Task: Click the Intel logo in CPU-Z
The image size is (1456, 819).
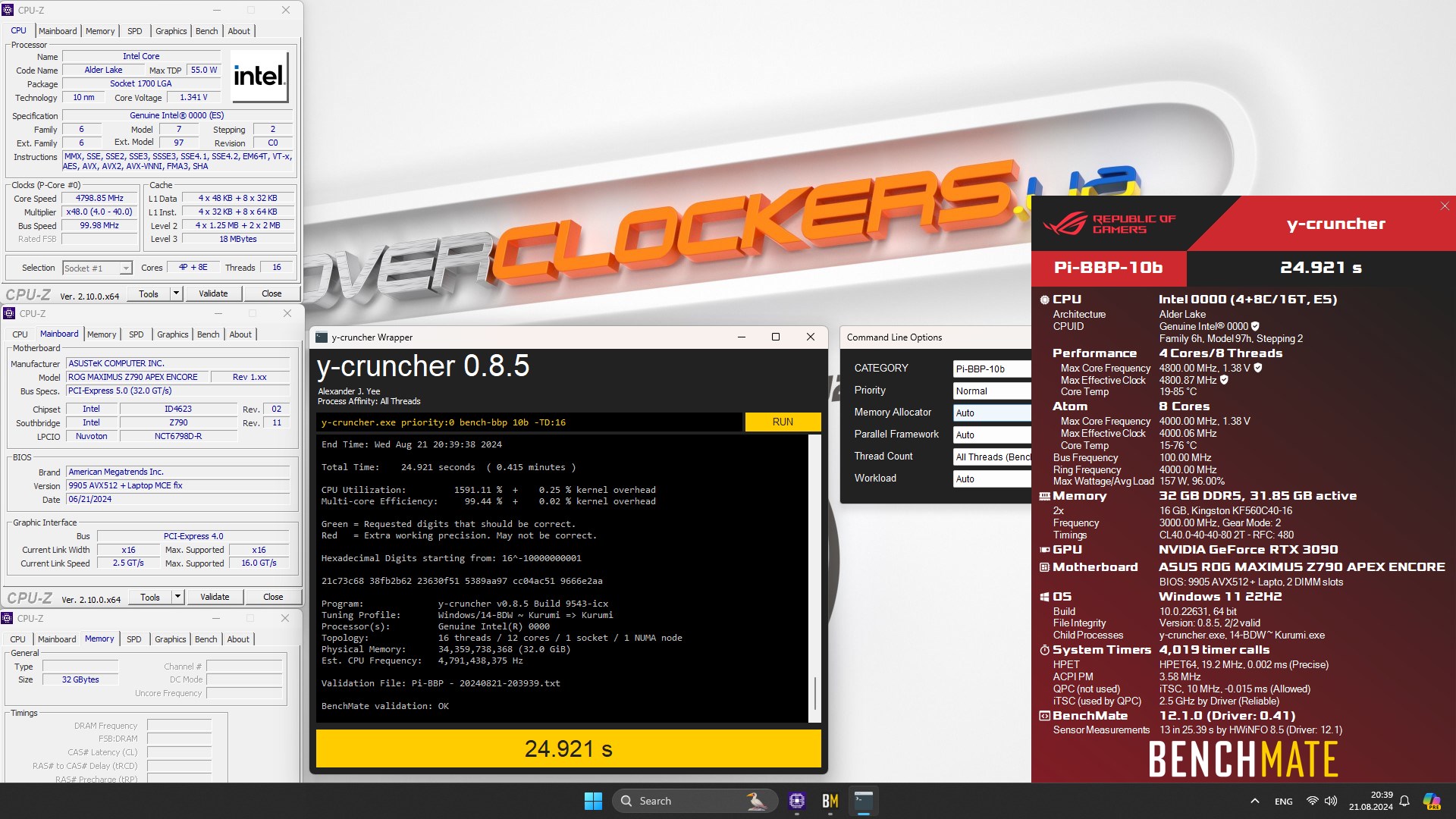Action: [x=259, y=76]
